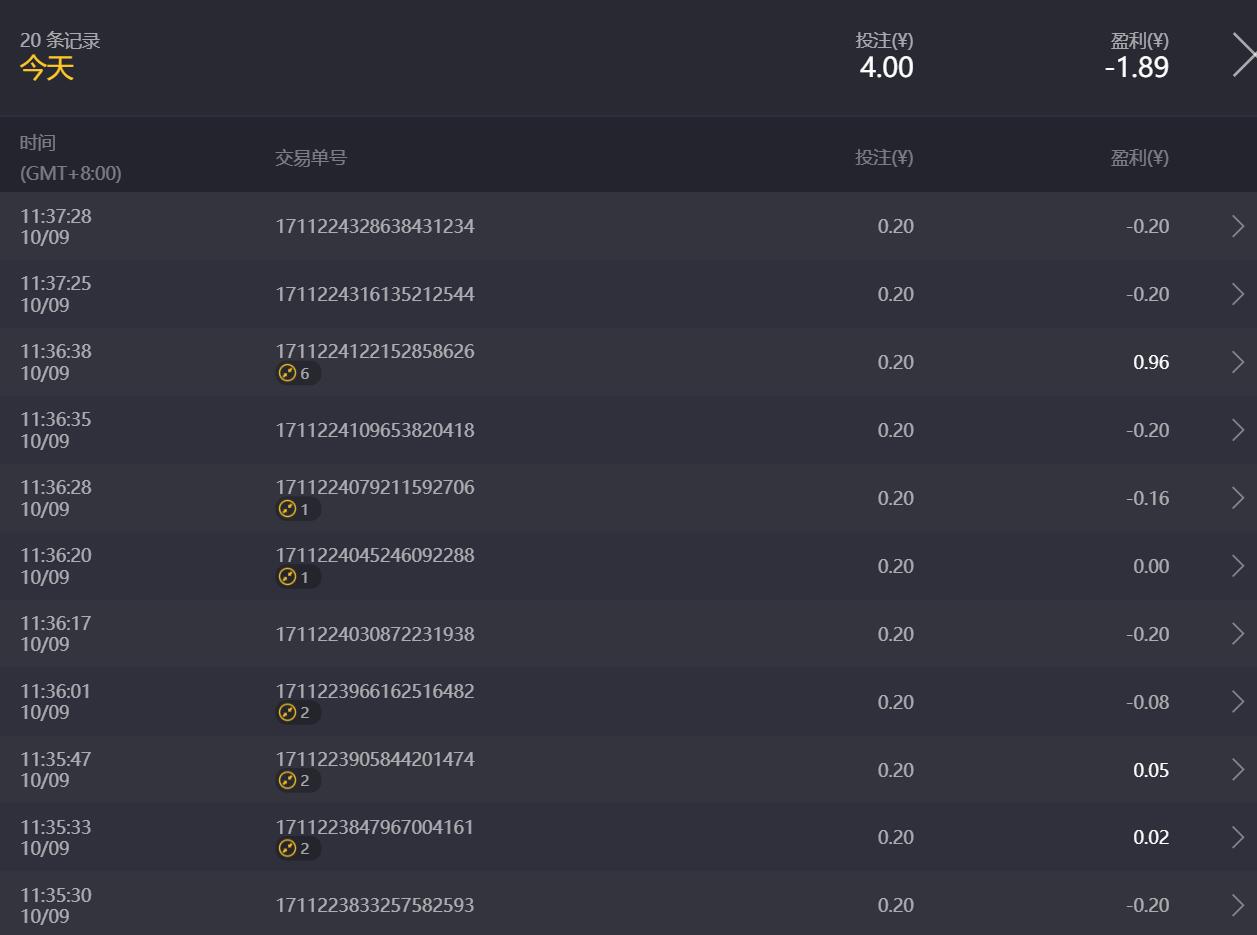
Task: Open the large arrow beside today's summary
Action: tap(1243, 56)
